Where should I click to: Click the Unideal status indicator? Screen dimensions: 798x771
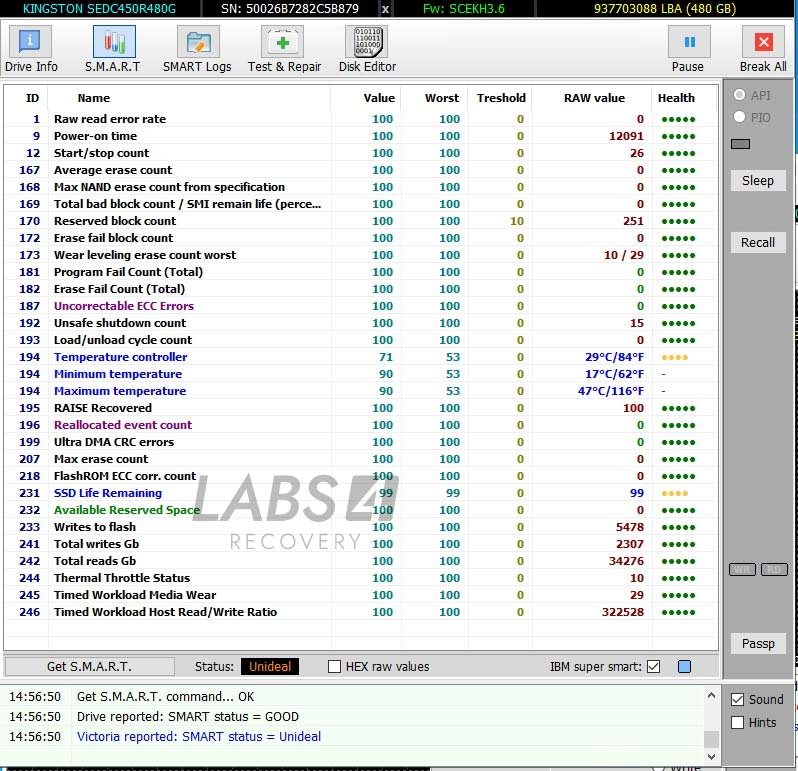[x=270, y=667]
